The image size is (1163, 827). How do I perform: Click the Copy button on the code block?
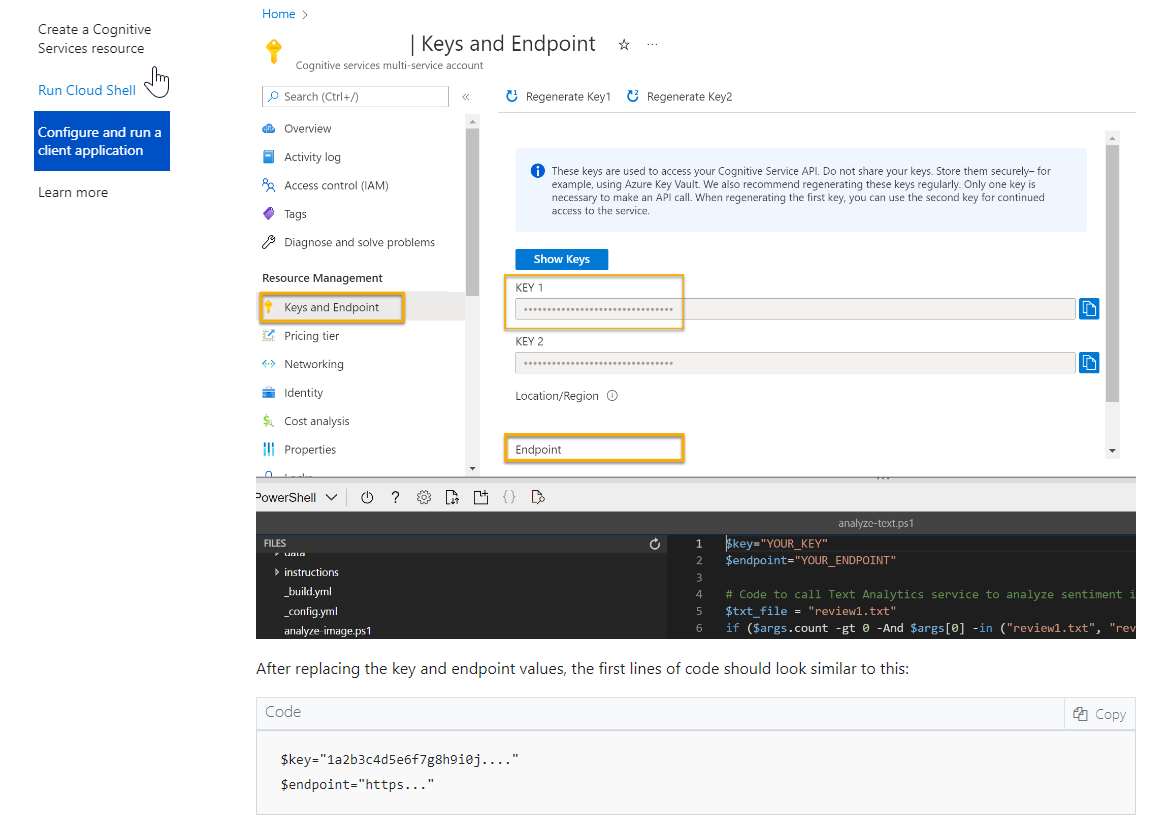(x=1100, y=713)
